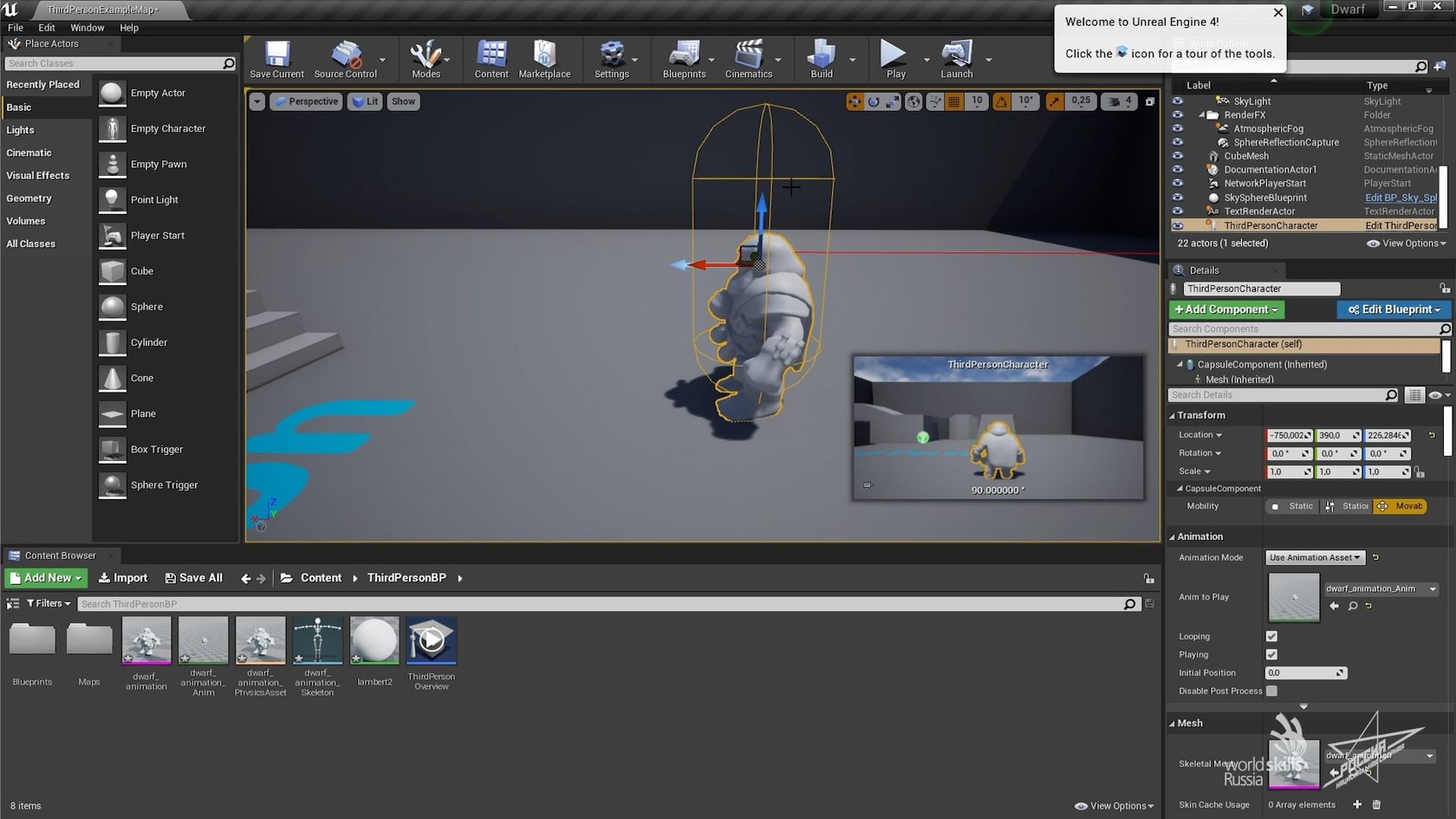Select the Cube primitive icon
This screenshot has height=819, width=1456.
(112, 270)
